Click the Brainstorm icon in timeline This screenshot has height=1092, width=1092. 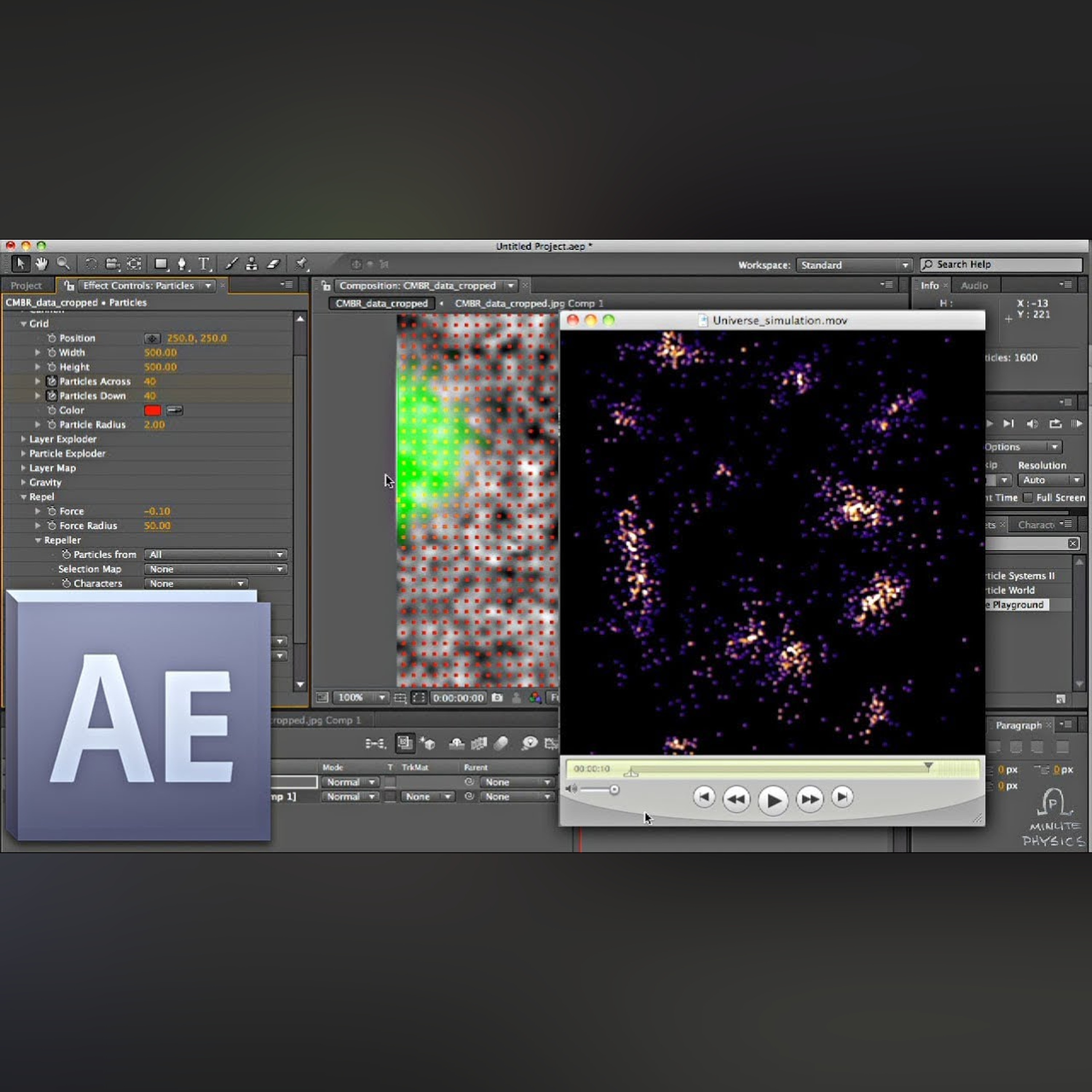tap(530, 744)
